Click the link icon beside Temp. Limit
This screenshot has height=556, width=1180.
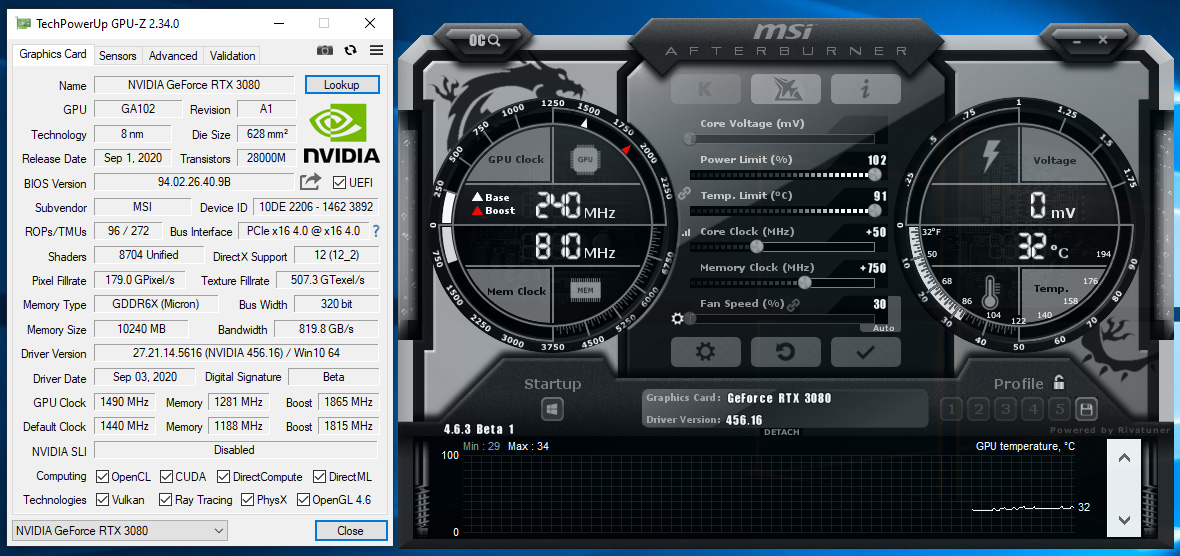click(684, 193)
